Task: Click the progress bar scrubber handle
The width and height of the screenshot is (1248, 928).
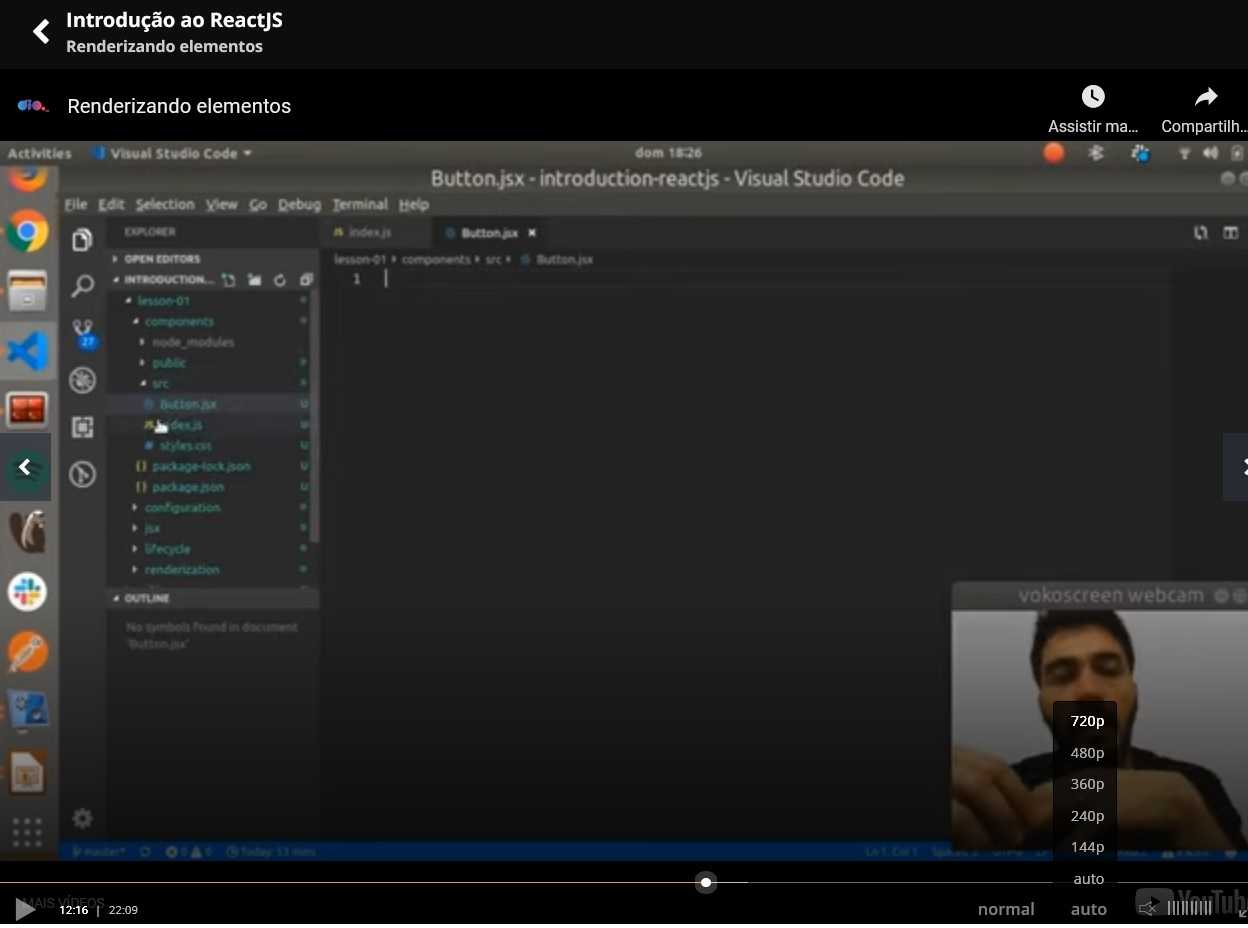Action: pos(706,882)
